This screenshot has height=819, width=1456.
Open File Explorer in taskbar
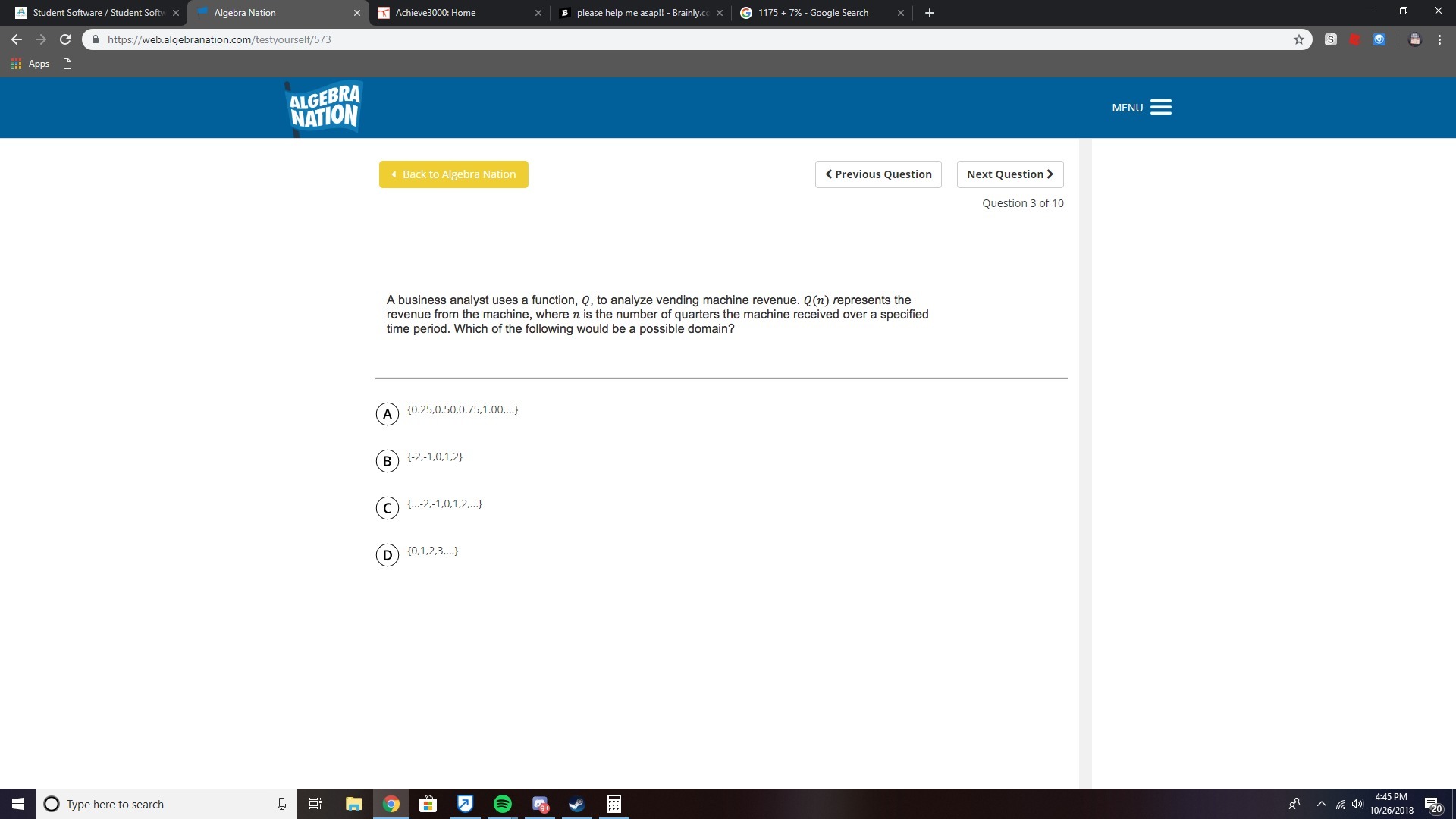[353, 804]
